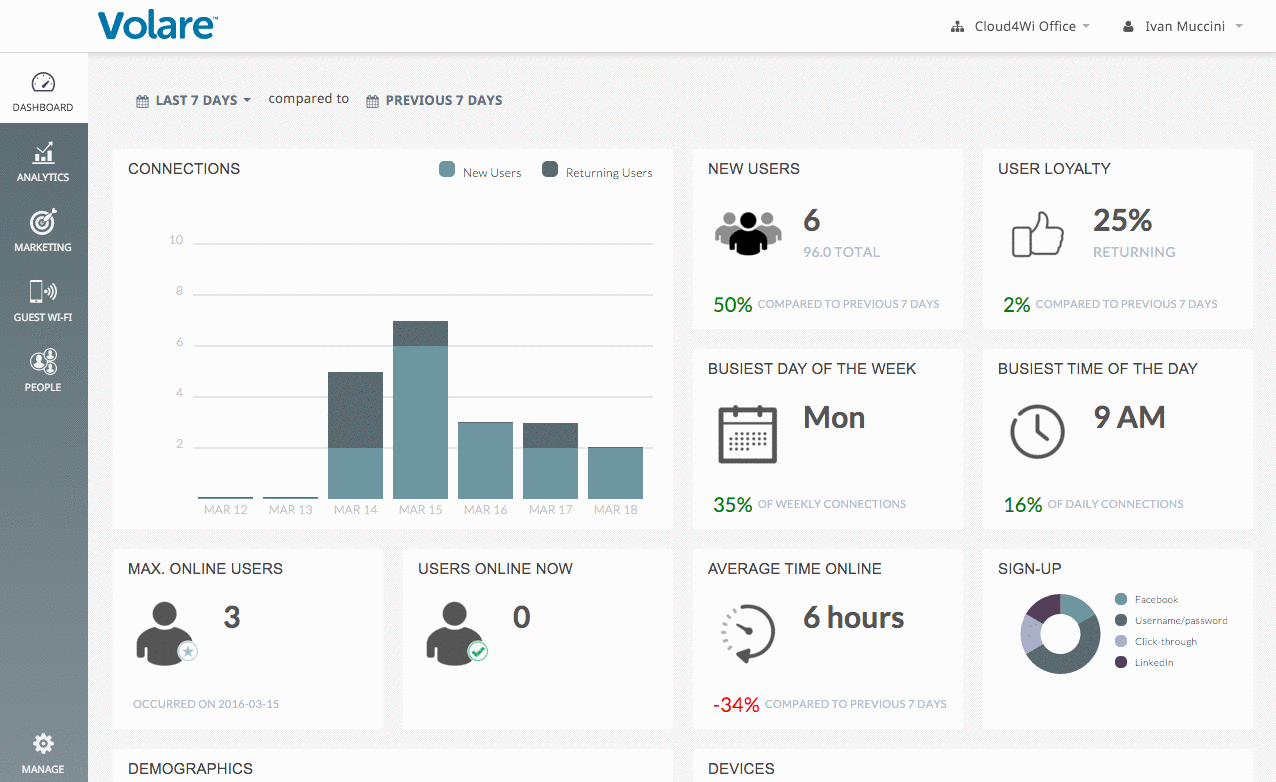Click the Busiest Day calendar icon
Viewport: 1276px width, 782px height.
coord(747,433)
